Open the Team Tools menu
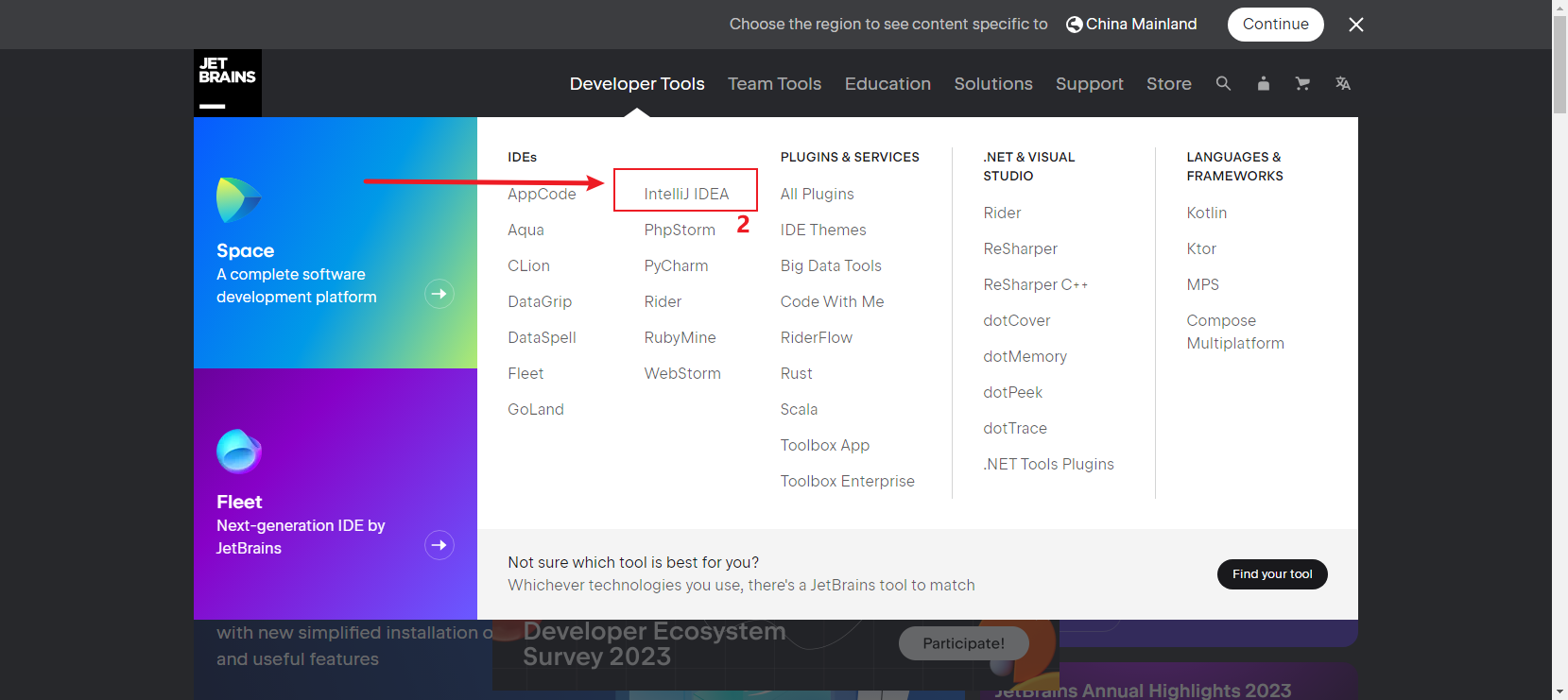This screenshot has height=700, width=1568. coord(774,84)
